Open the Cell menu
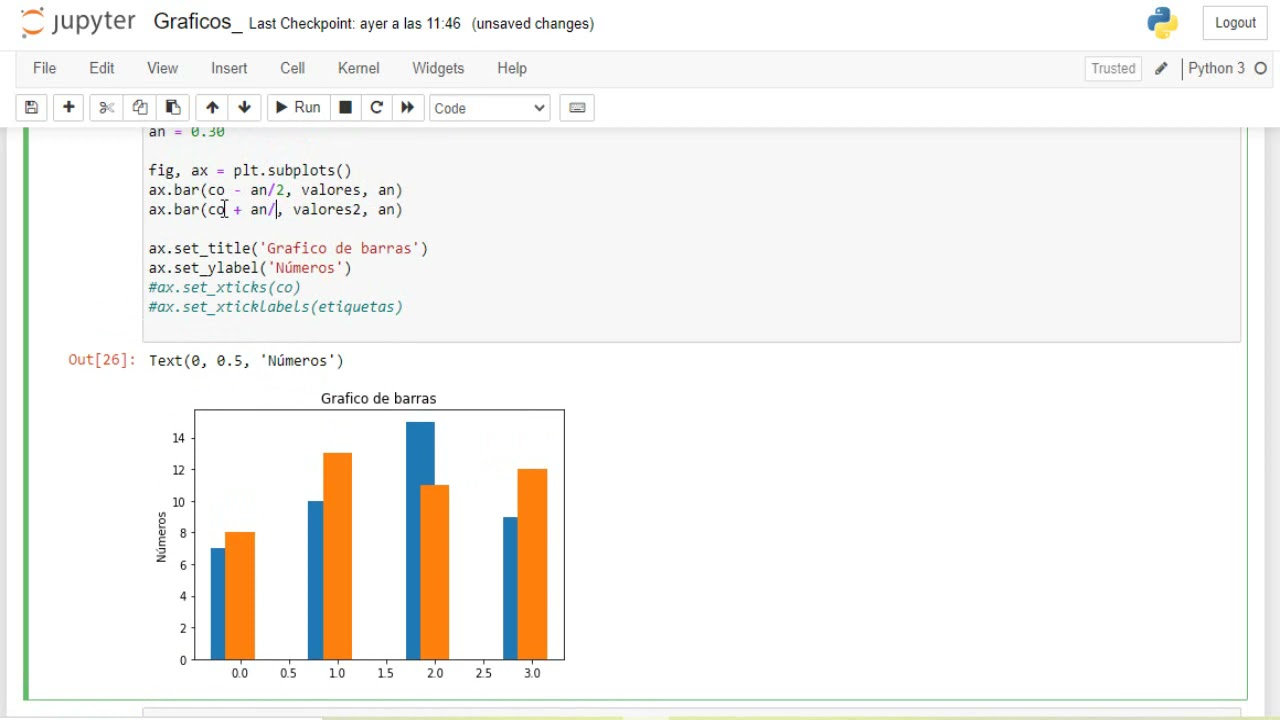The image size is (1280, 720). (x=292, y=68)
